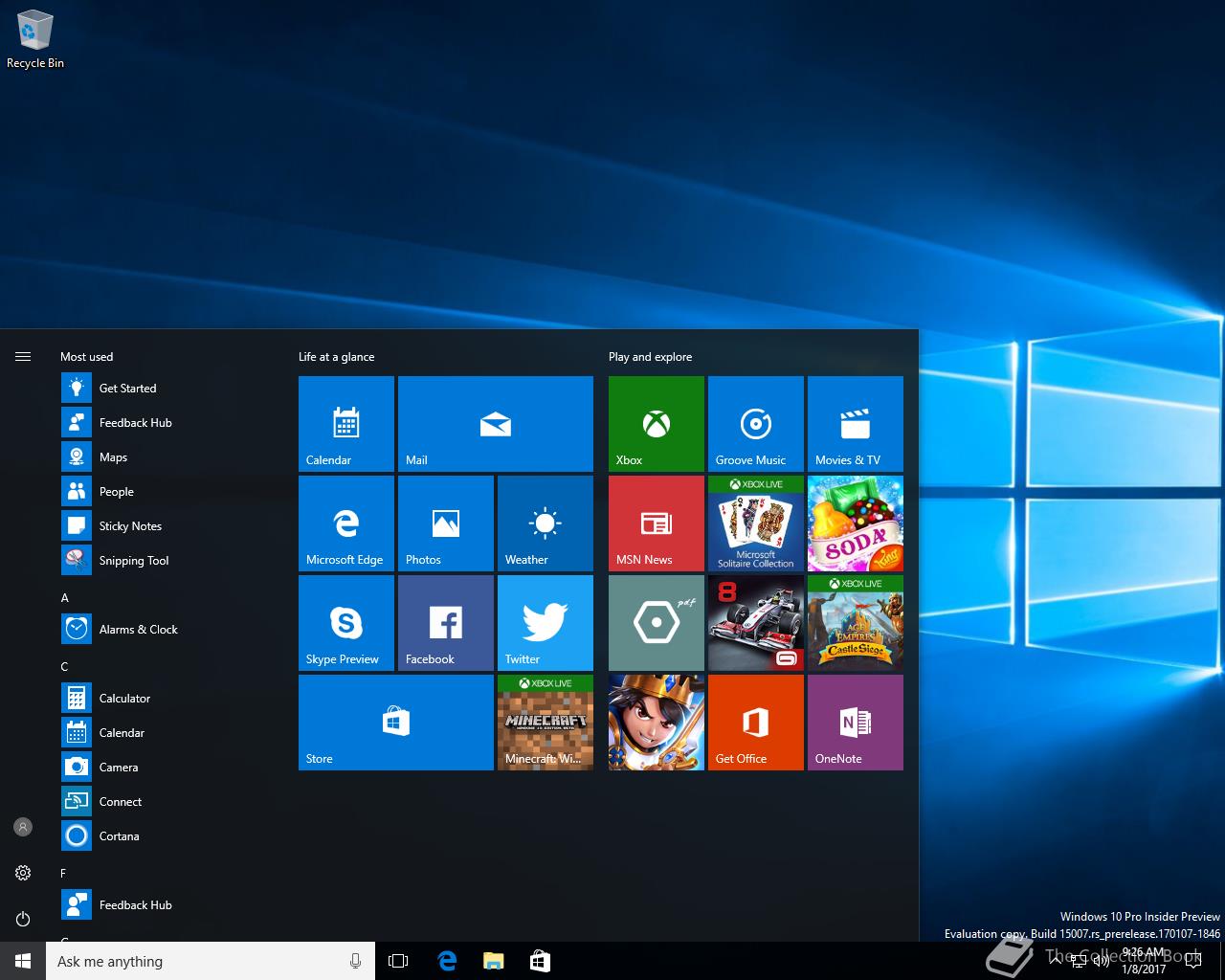The width and height of the screenshot is (1225, 980).
Task: Select the Most used heading
Action: click(x=87, y=357)
